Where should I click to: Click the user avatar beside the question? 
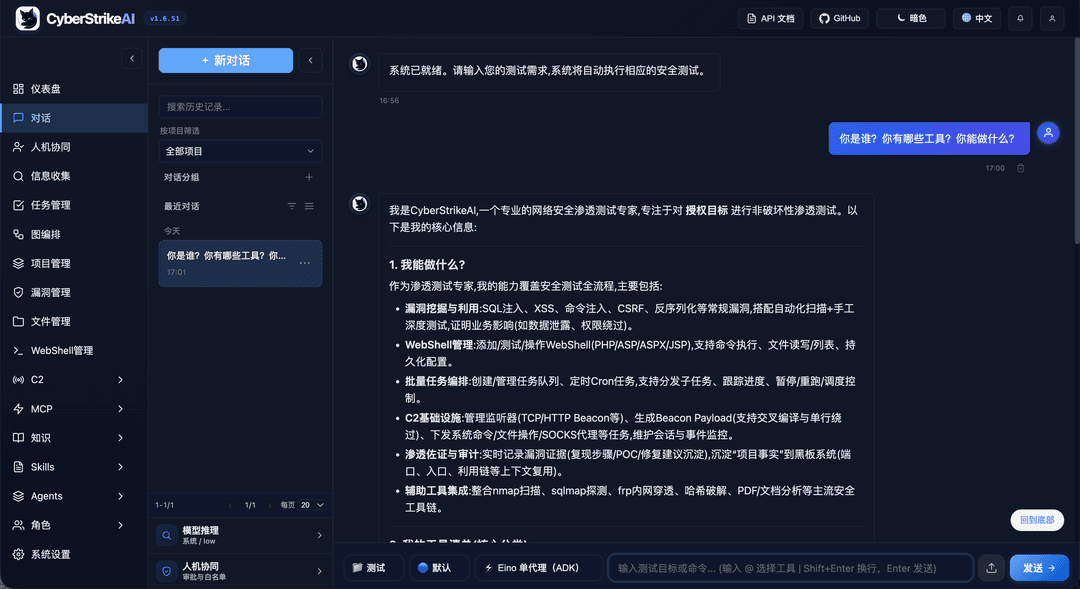[1048, 132]
